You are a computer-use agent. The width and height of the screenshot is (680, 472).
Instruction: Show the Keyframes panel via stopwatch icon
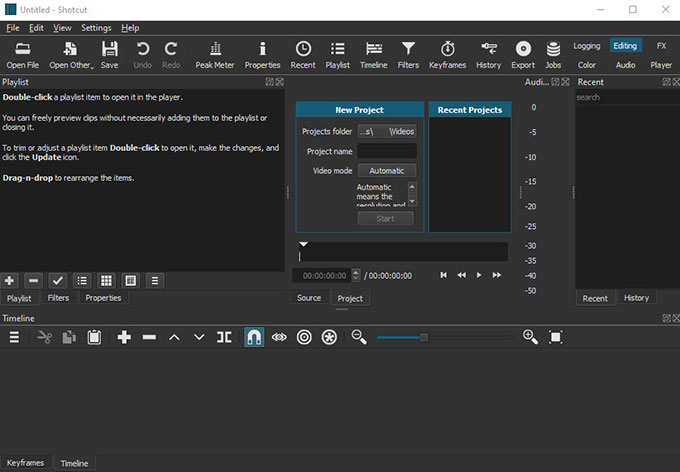tap(448, 55)
